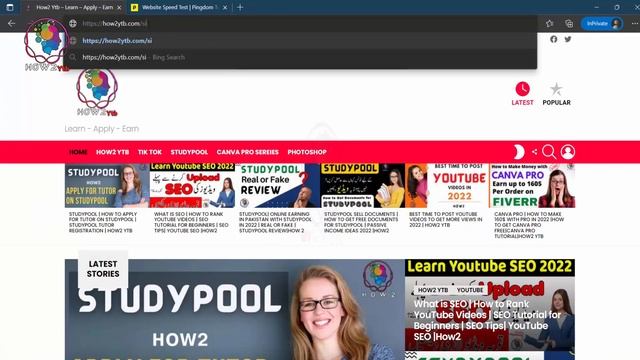Open the large Studypool featured story image

point(234,309)
